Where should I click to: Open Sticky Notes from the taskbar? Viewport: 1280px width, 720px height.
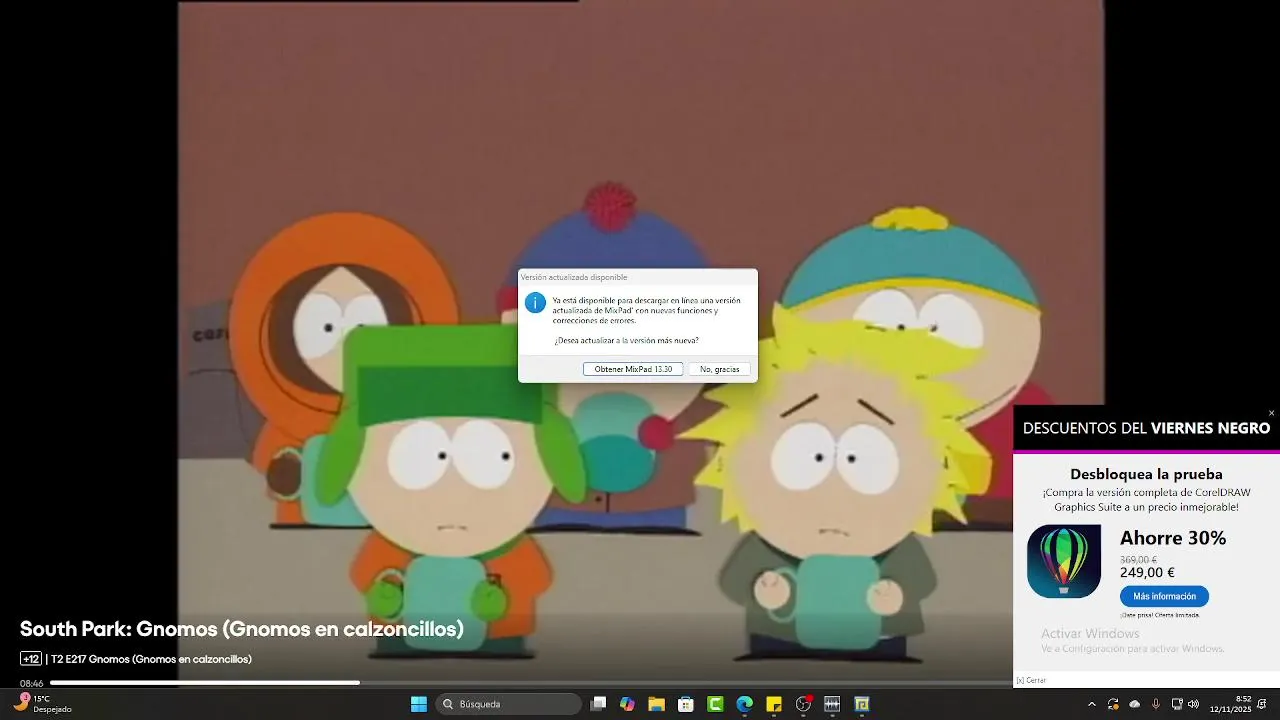774,704
